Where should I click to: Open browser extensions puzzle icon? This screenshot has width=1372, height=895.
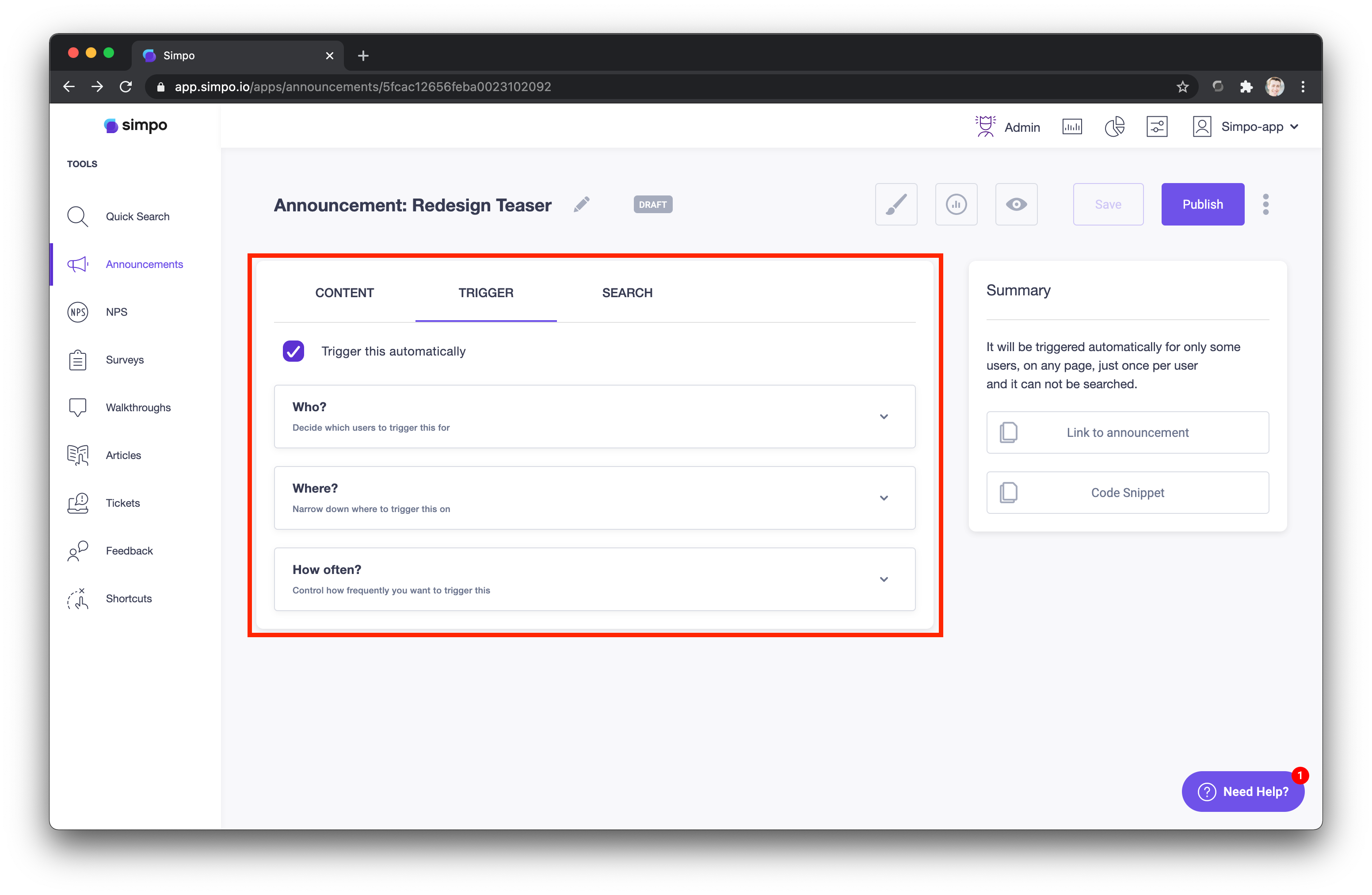coord(1246,87)
